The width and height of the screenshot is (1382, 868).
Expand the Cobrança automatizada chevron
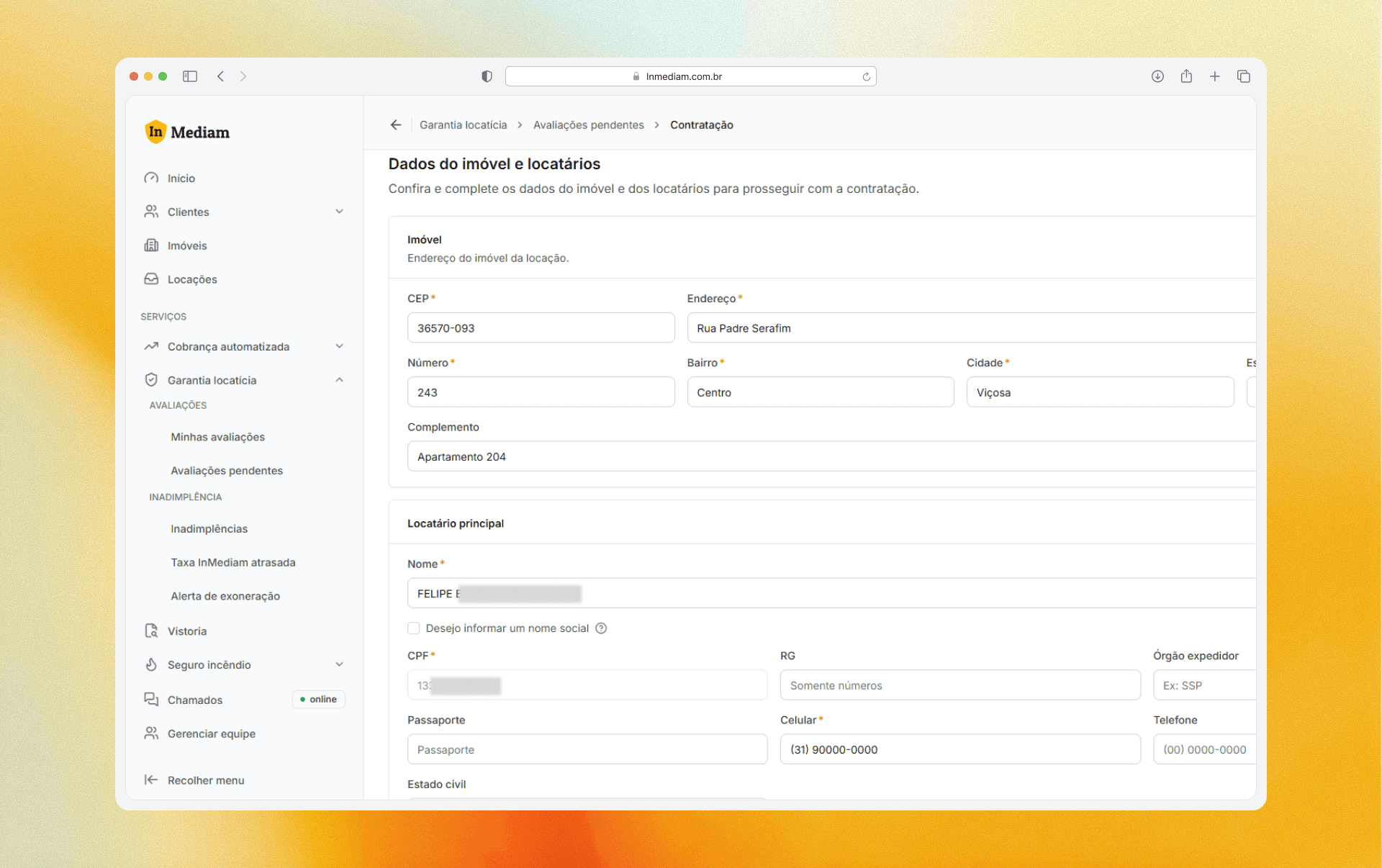coord(340,346)
